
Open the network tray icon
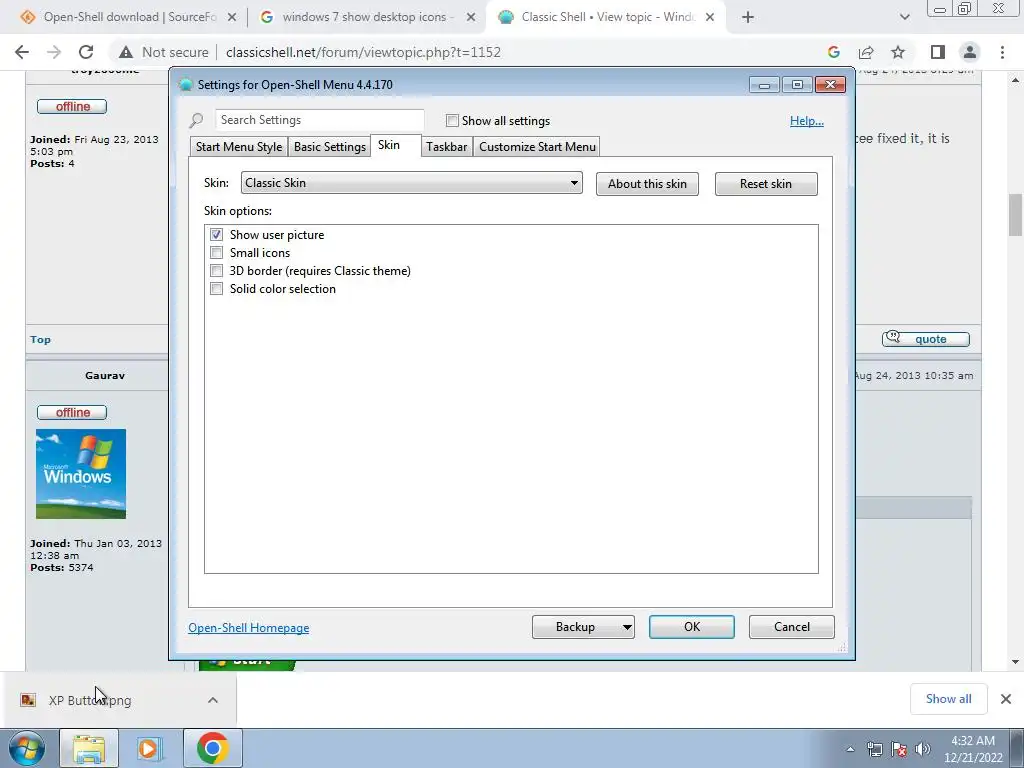coord(875,749)
